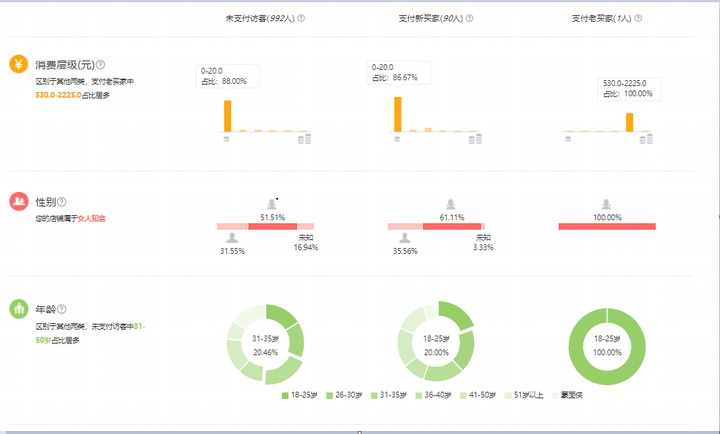720x434 pixels.
Task: Click the 性别 section title
Action: [45, 202]
